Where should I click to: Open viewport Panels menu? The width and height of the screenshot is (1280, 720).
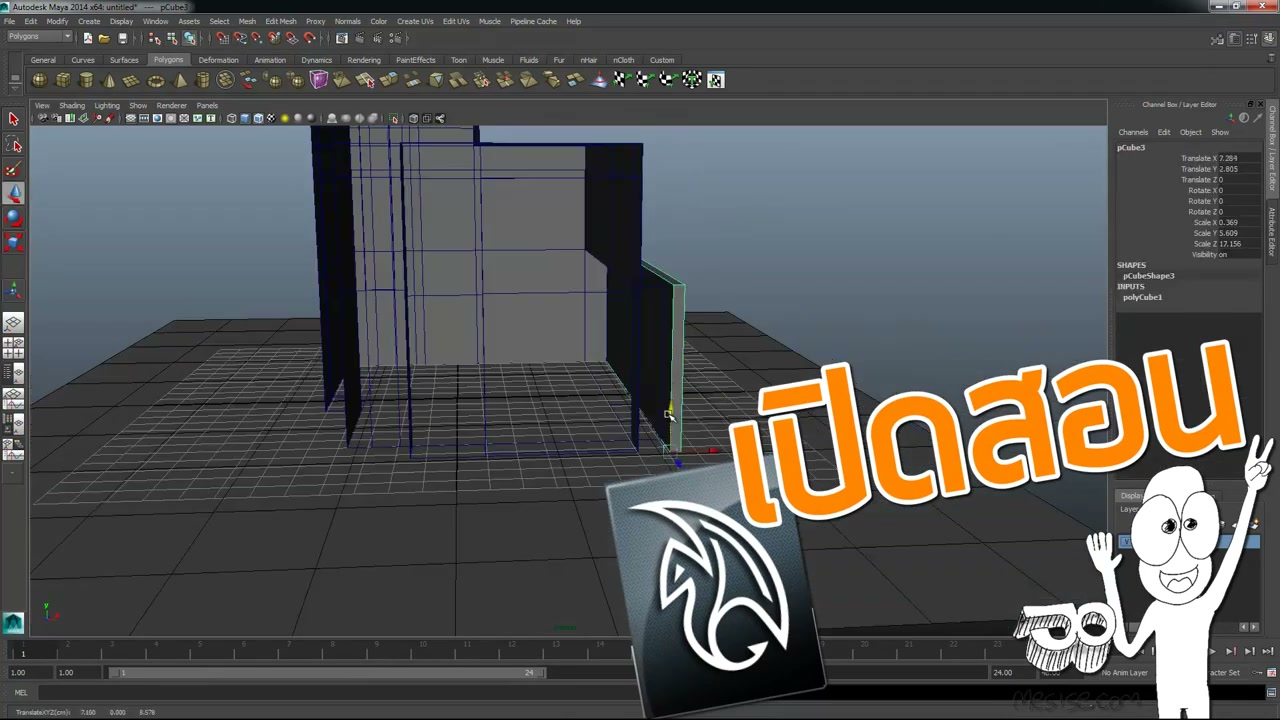(207, 105)
